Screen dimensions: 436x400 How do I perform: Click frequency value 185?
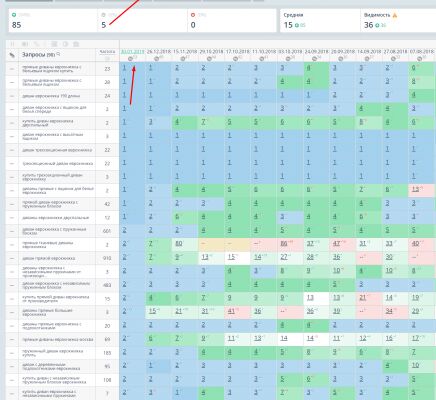pos(107,353)
